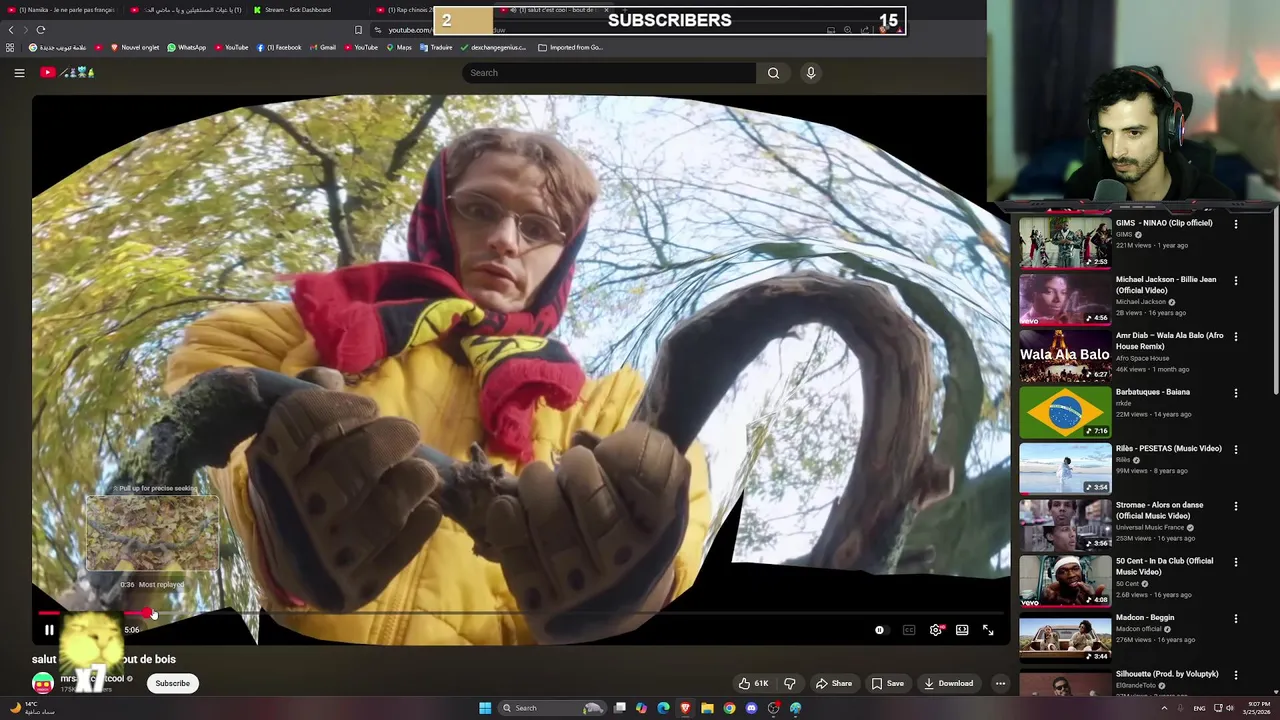
Task: Go back with browser back arrow
Action: 12,30
